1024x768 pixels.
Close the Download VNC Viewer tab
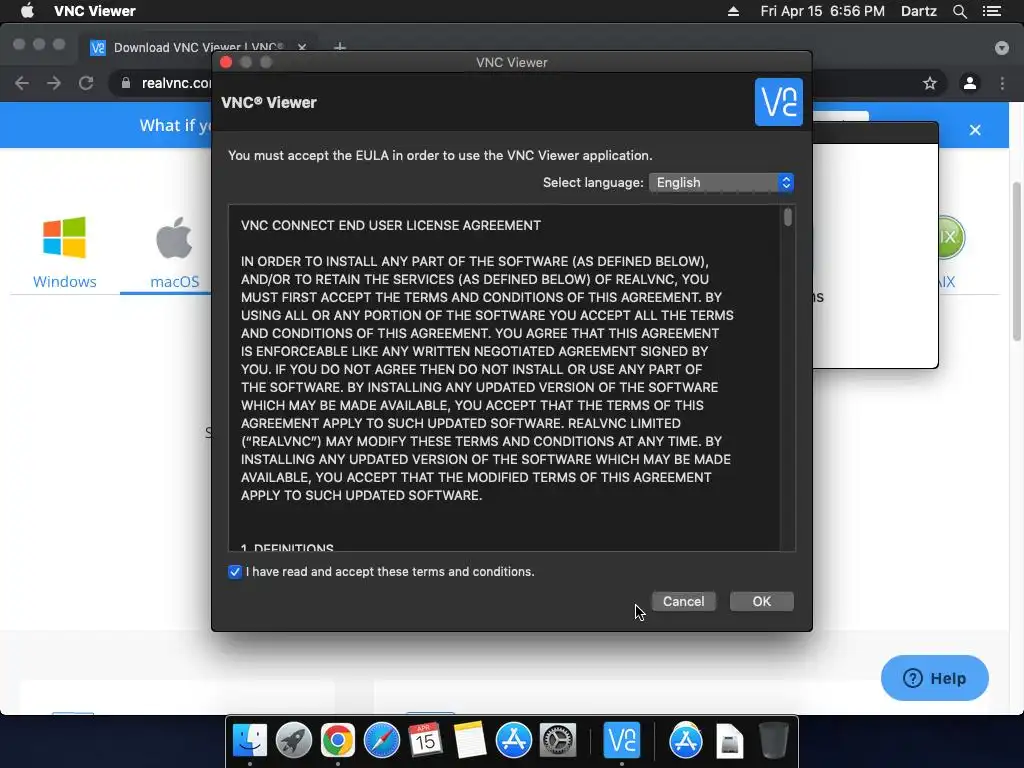tap(302, 47)
